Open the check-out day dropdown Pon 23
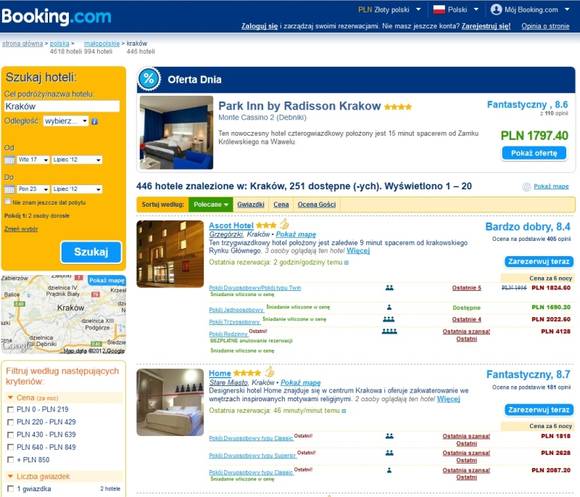Screen dimensions: 580x497 (33, 189)
